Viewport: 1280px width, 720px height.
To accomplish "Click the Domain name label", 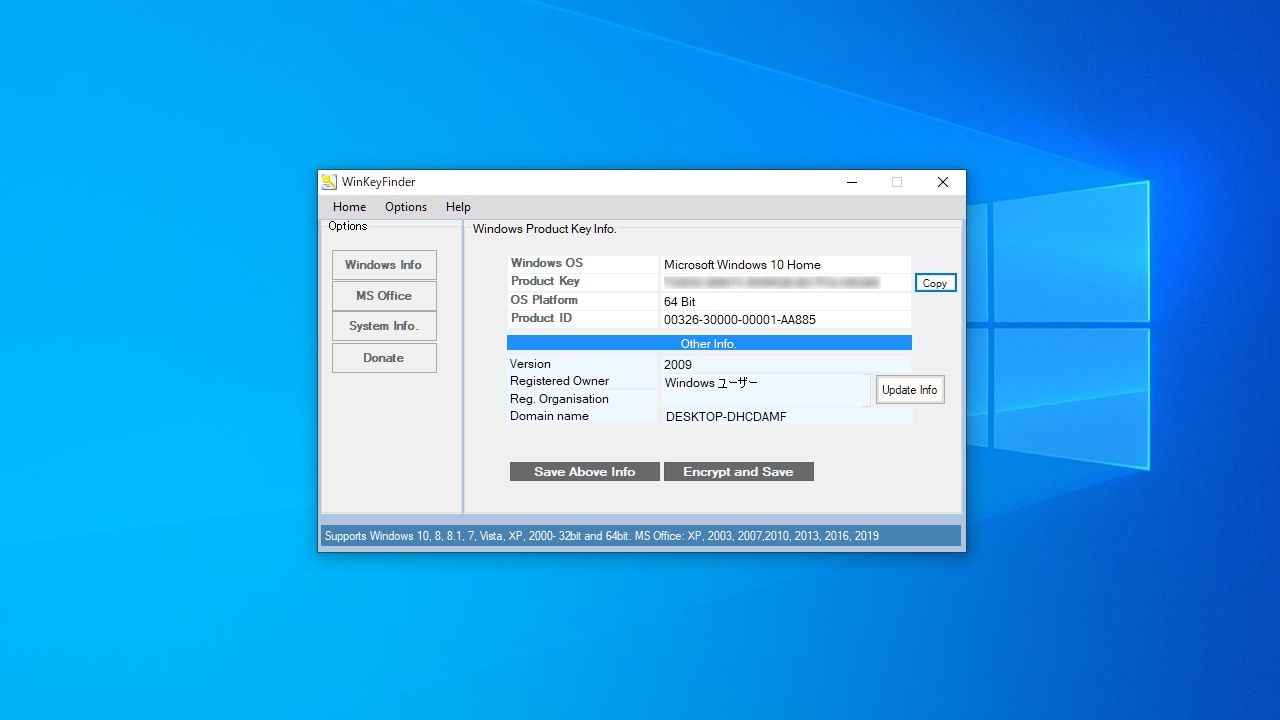I will point(549,416).
